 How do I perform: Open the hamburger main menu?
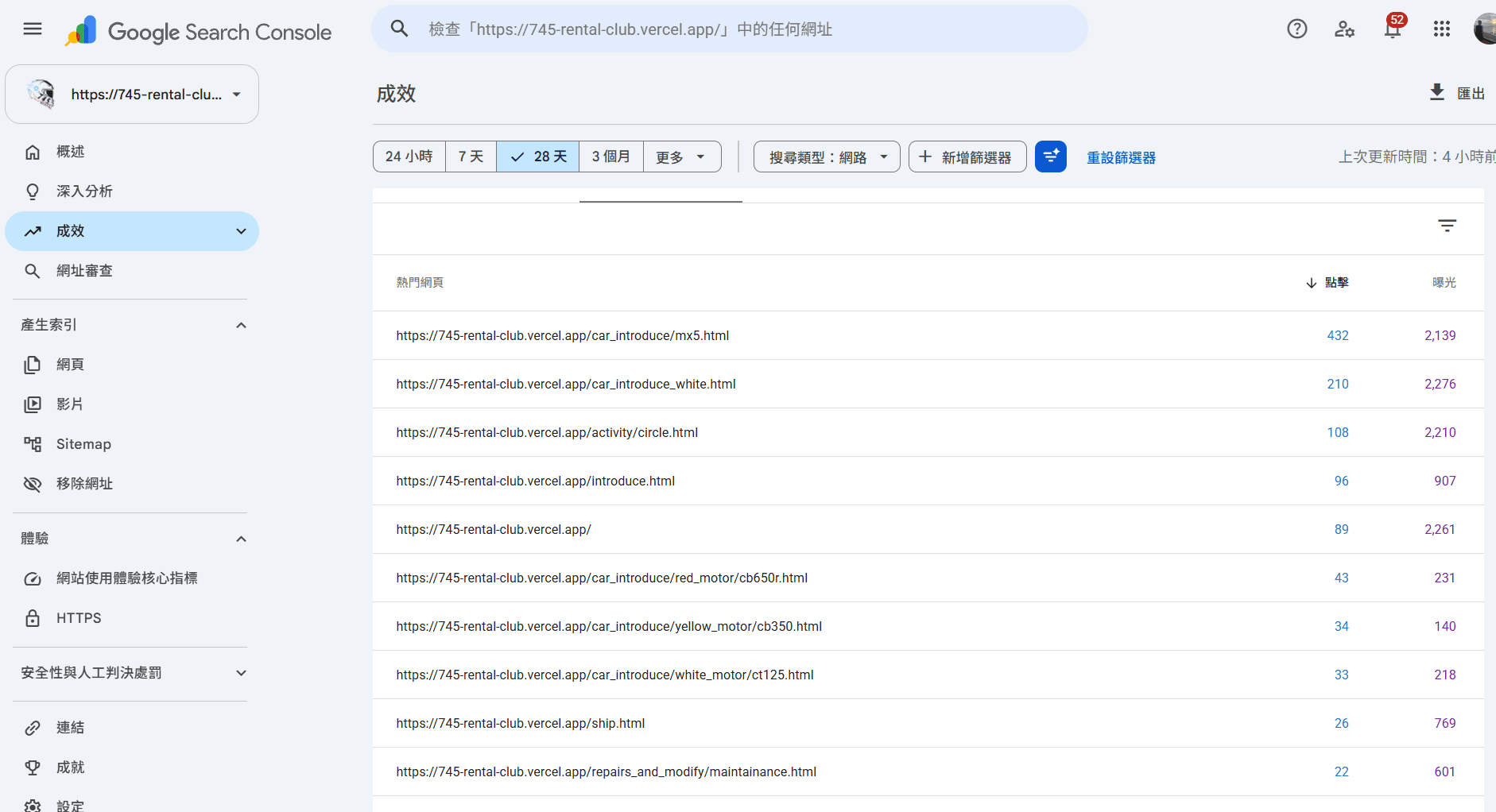33,29
